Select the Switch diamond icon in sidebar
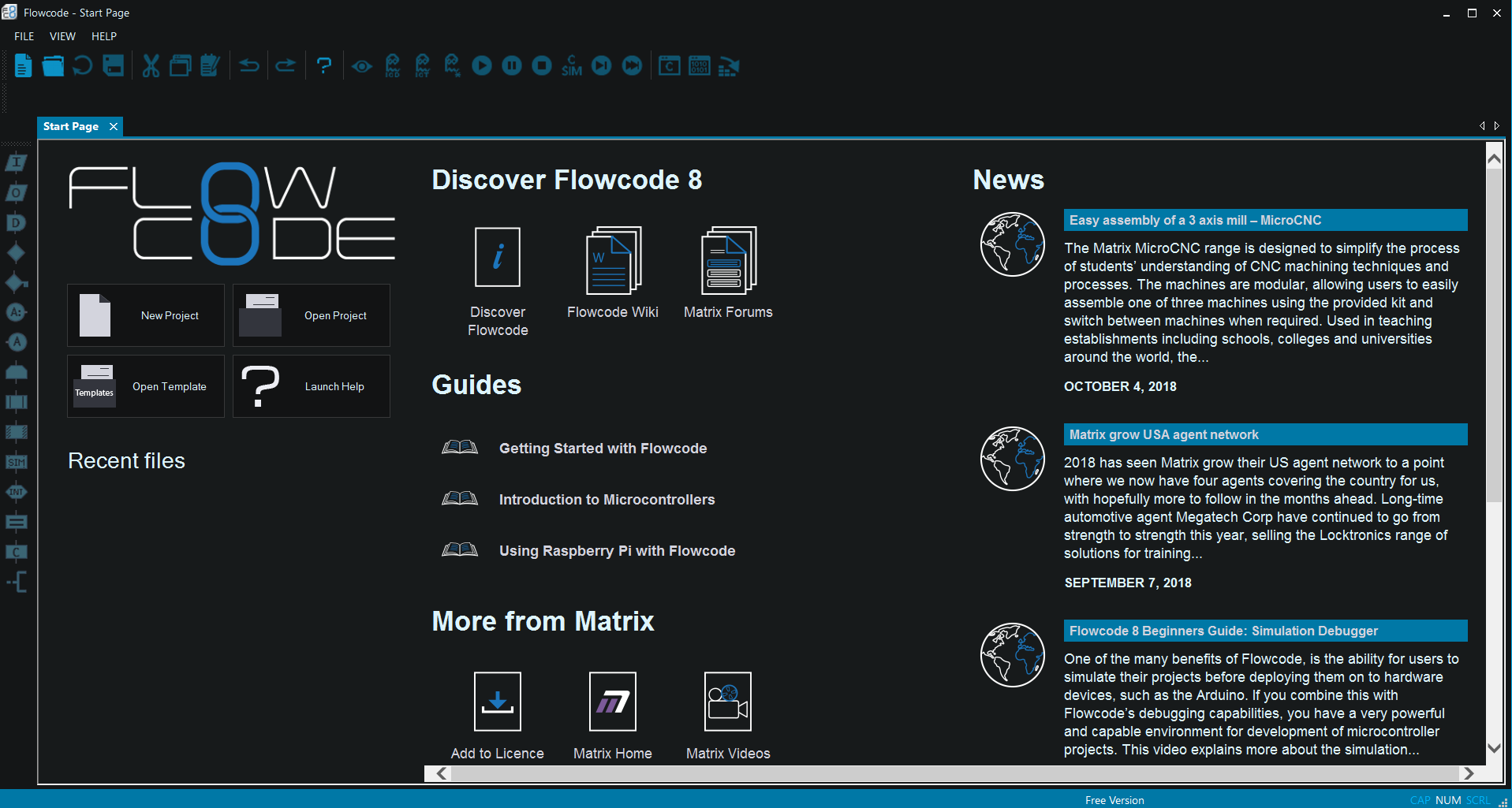Viewport: 1512px width, 808px height. tap(17, 283)
